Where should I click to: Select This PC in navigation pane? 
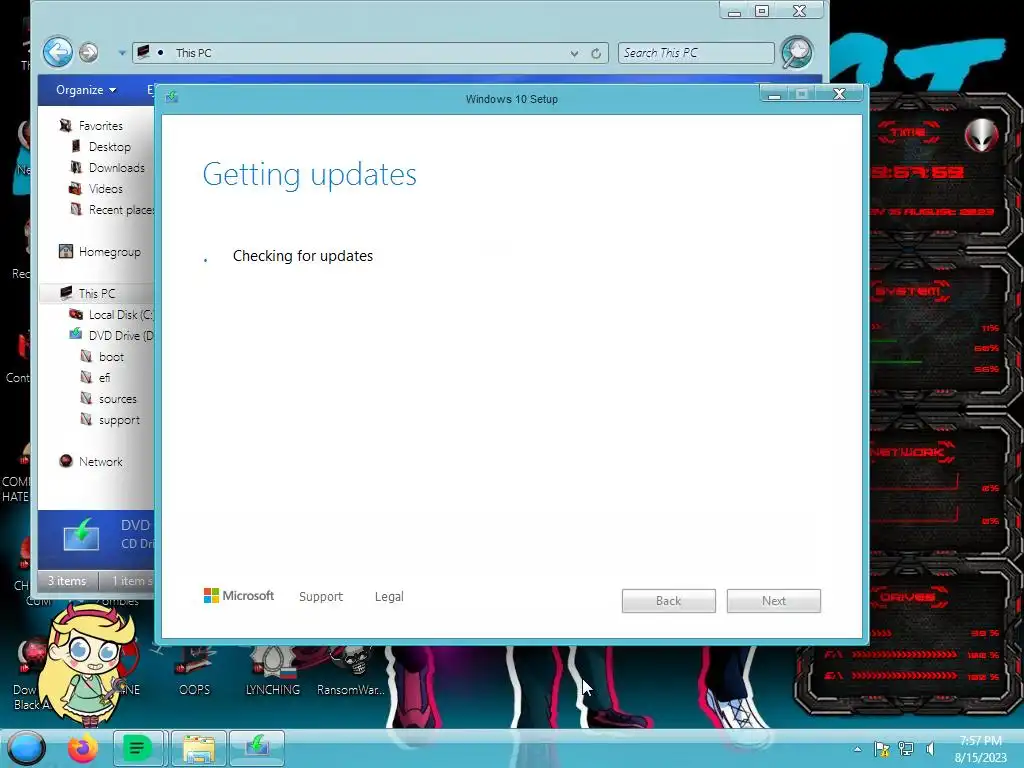97,293
